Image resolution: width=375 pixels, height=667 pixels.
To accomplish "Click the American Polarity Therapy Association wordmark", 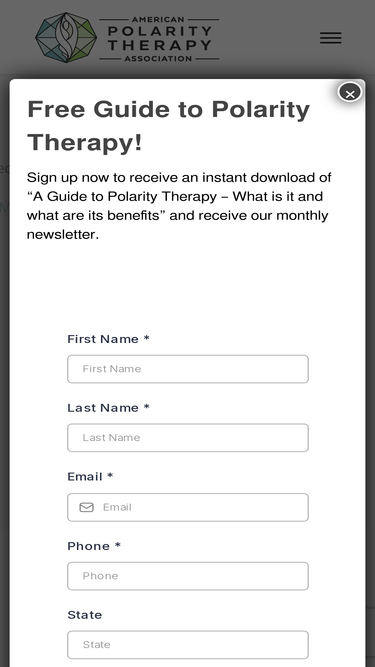I will (x=159, y=39).
